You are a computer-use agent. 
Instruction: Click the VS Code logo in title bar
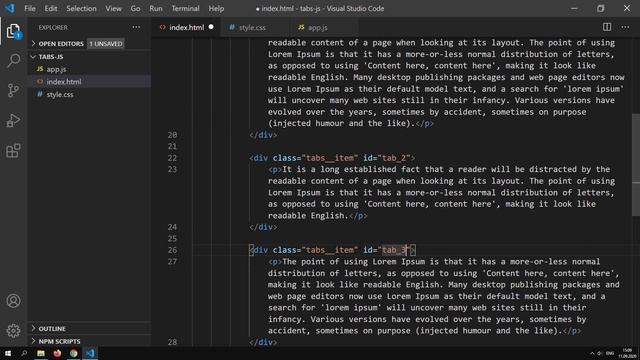10,8
